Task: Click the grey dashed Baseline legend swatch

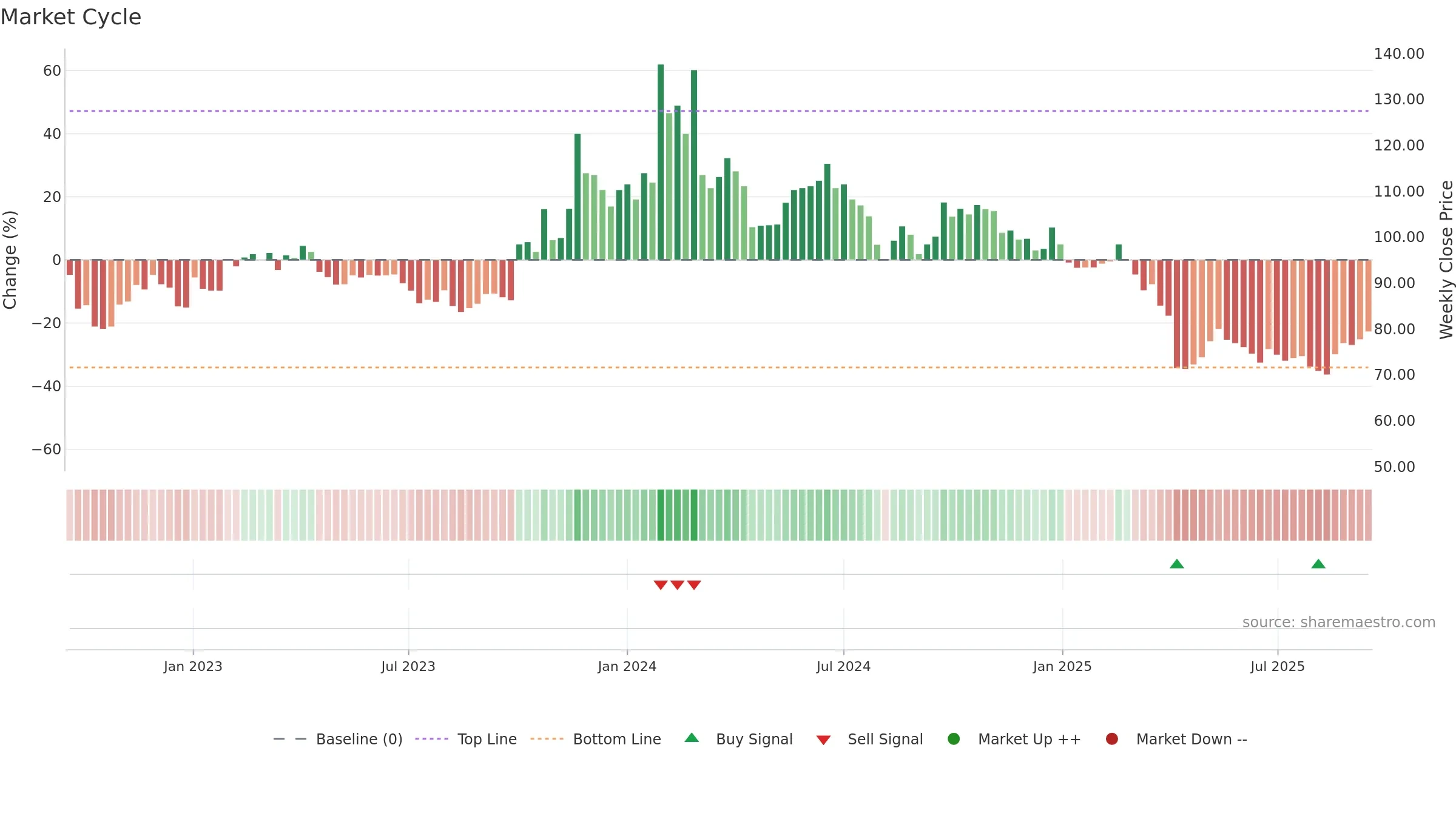Action: (x=290, y=739)
